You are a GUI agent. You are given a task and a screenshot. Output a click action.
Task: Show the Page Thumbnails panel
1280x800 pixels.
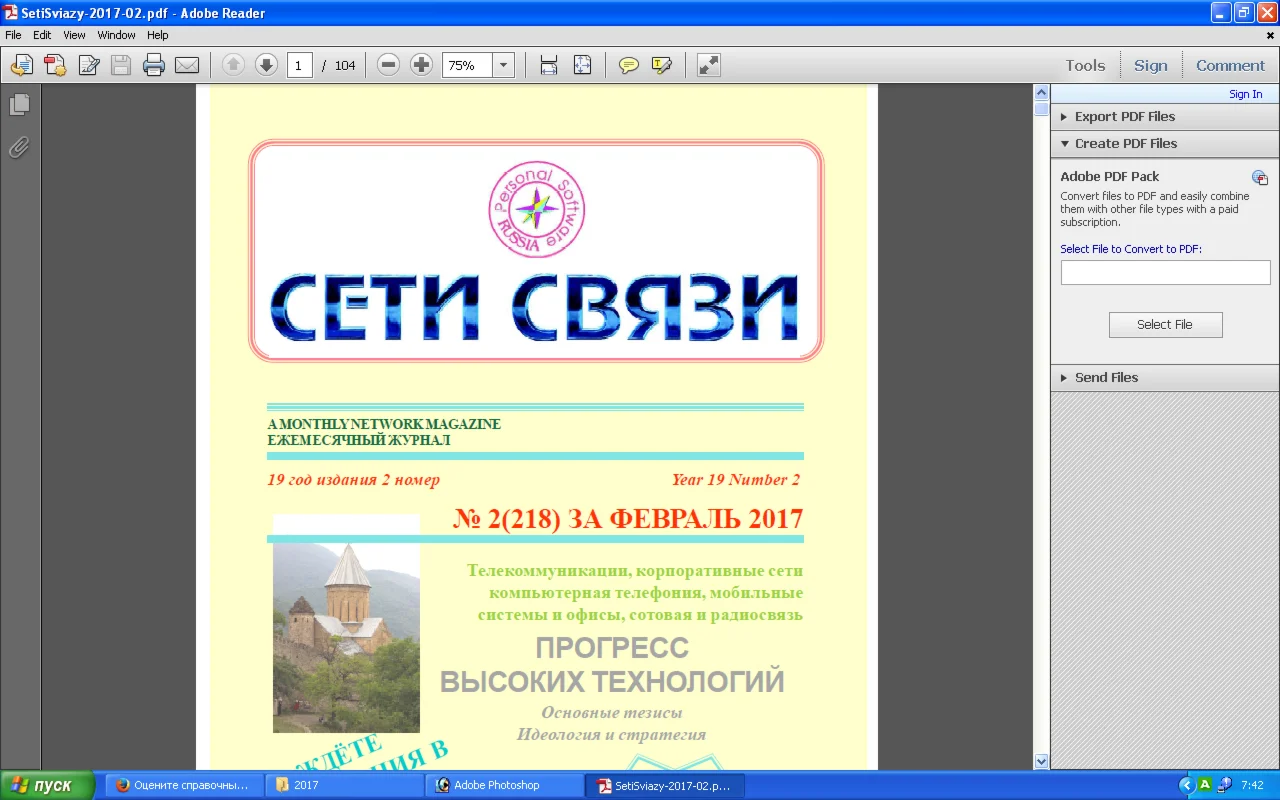pyautogui.click(x=20, y=104)
